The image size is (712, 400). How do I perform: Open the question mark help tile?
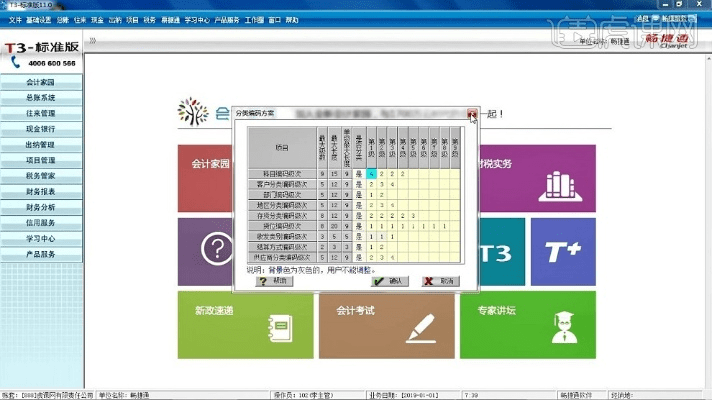pyautogui.click(x=205, y=252)
